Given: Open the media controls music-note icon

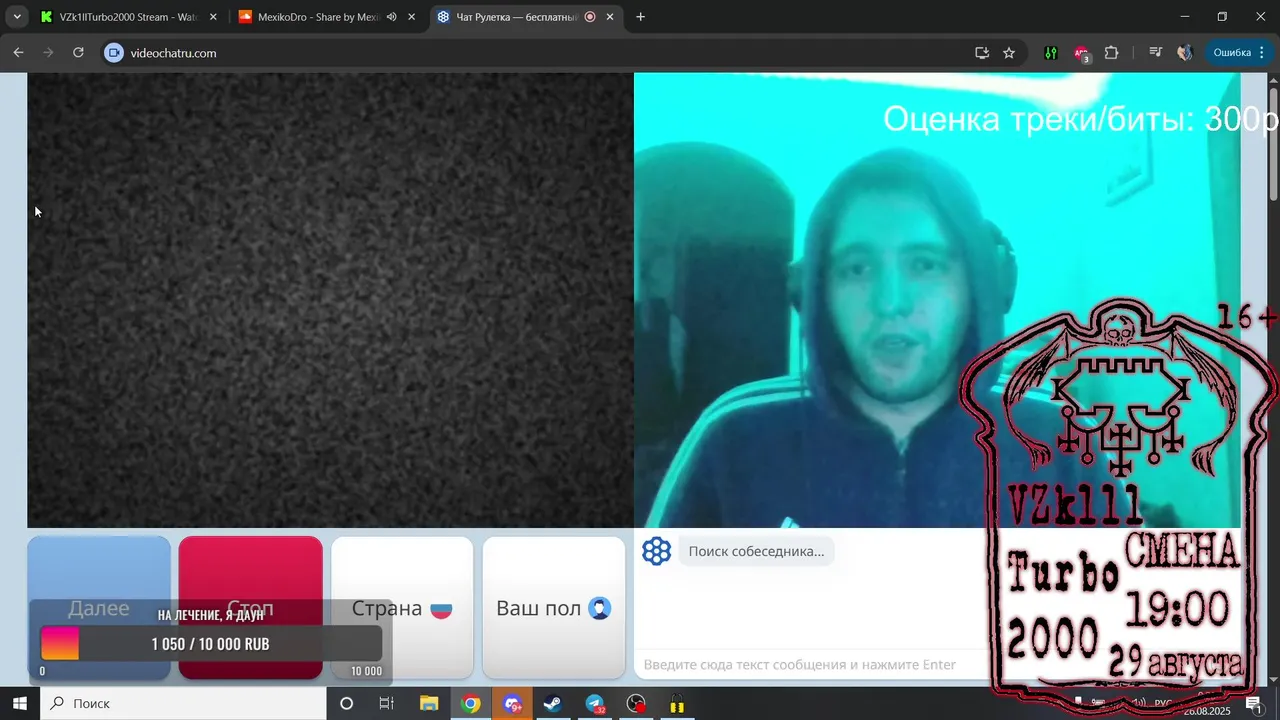Looking at the screenshot, I should pyautogui.click(x=1155, y=53).
